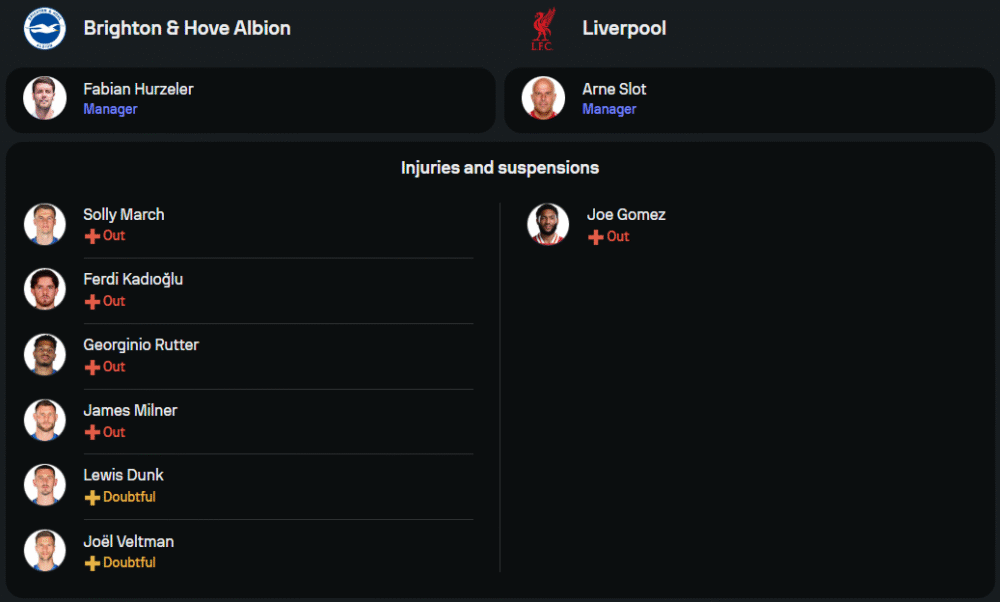Click the Brighton & Hove Albion club crest
Image resolution: width=1000 pixels, height=602 pixels.
(x=44, y=28)
